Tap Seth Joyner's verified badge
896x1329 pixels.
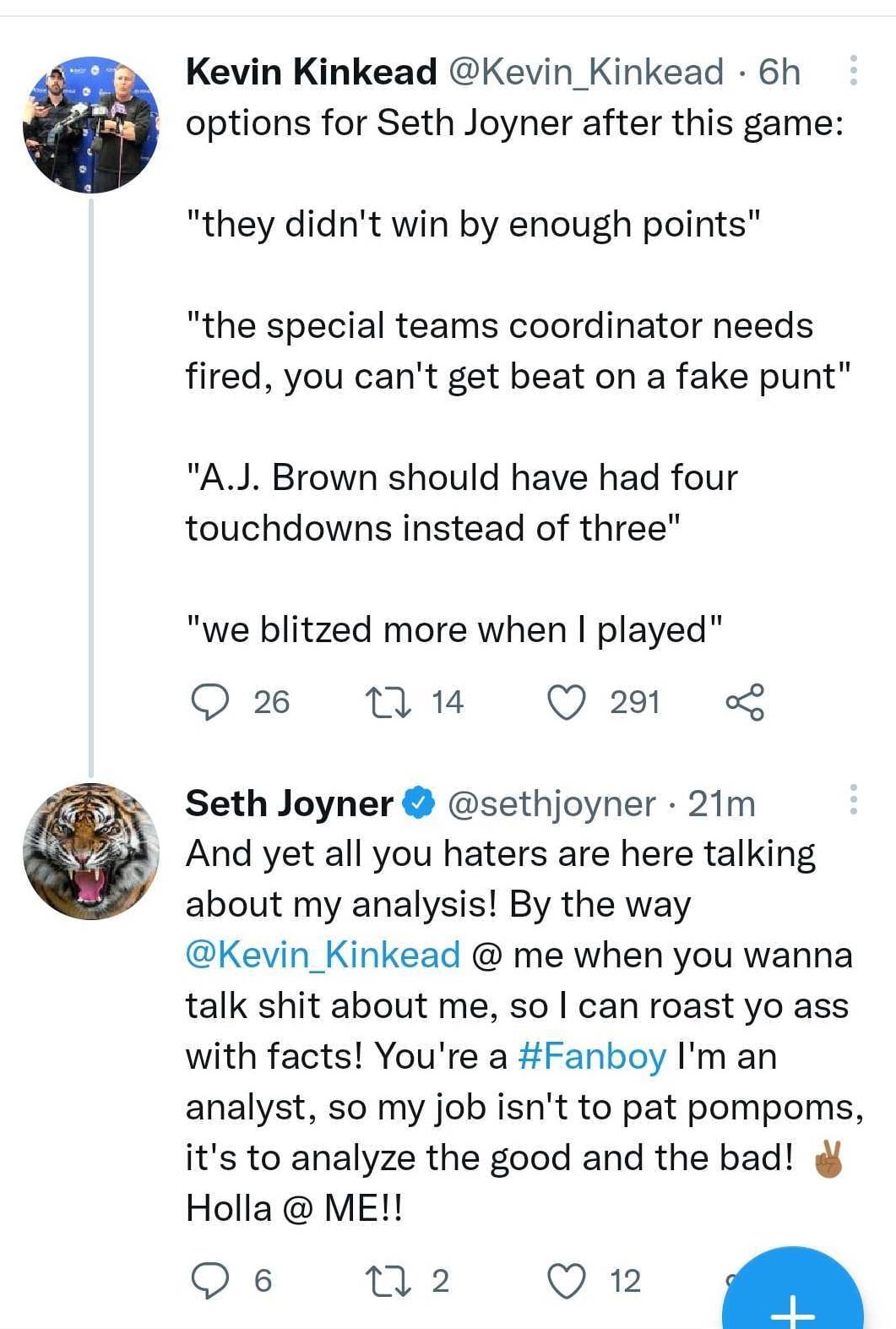coord(419,803)
